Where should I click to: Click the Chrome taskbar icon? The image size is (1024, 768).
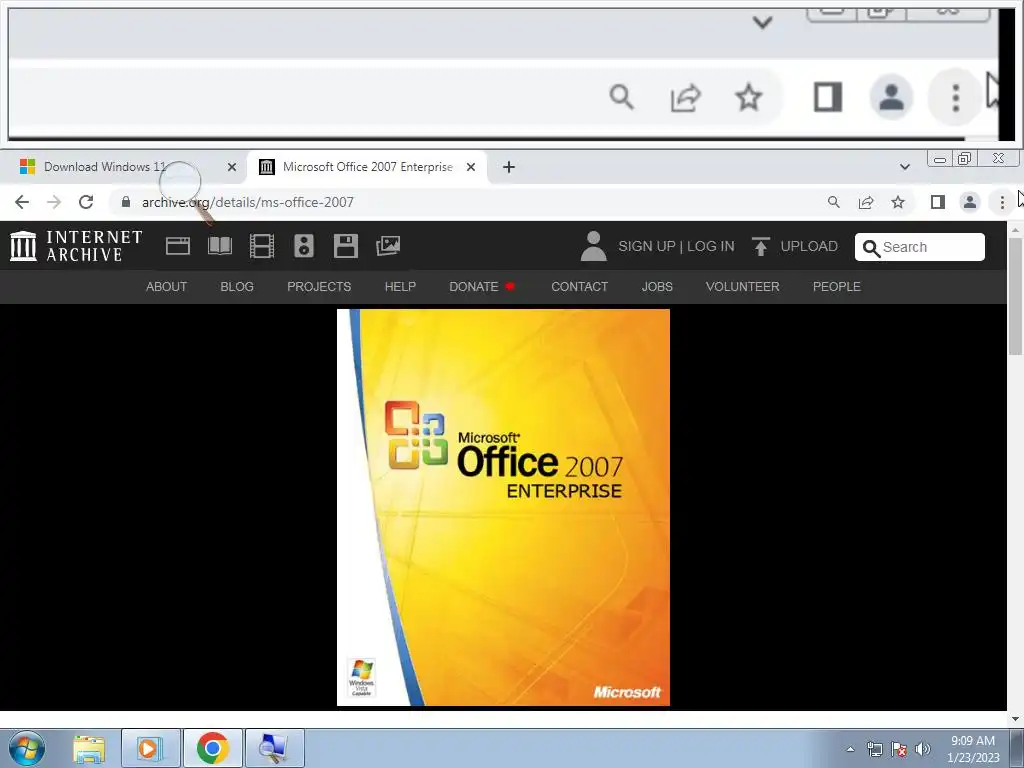(x=212, y=749)
